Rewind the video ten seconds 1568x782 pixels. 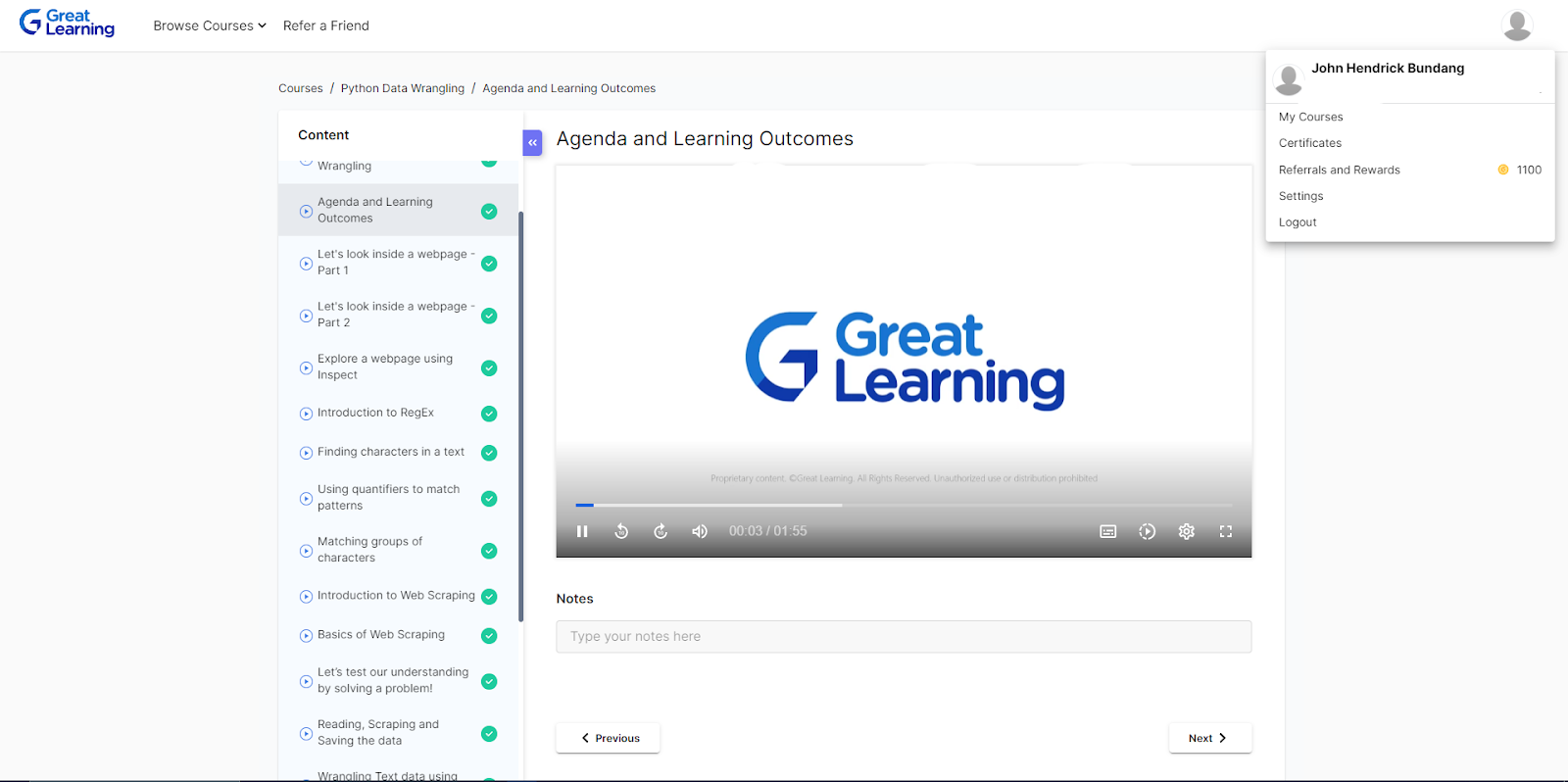[x=621, y=531]
